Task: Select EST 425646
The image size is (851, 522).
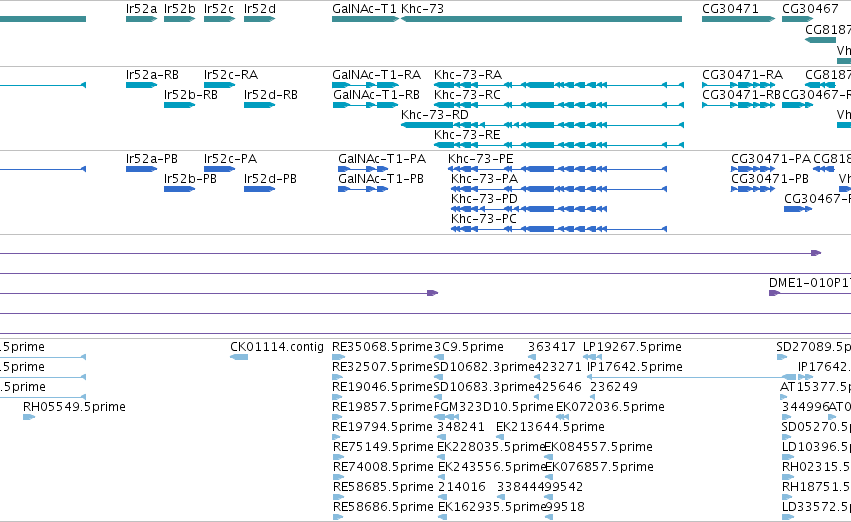Action: tap(537, 397)
